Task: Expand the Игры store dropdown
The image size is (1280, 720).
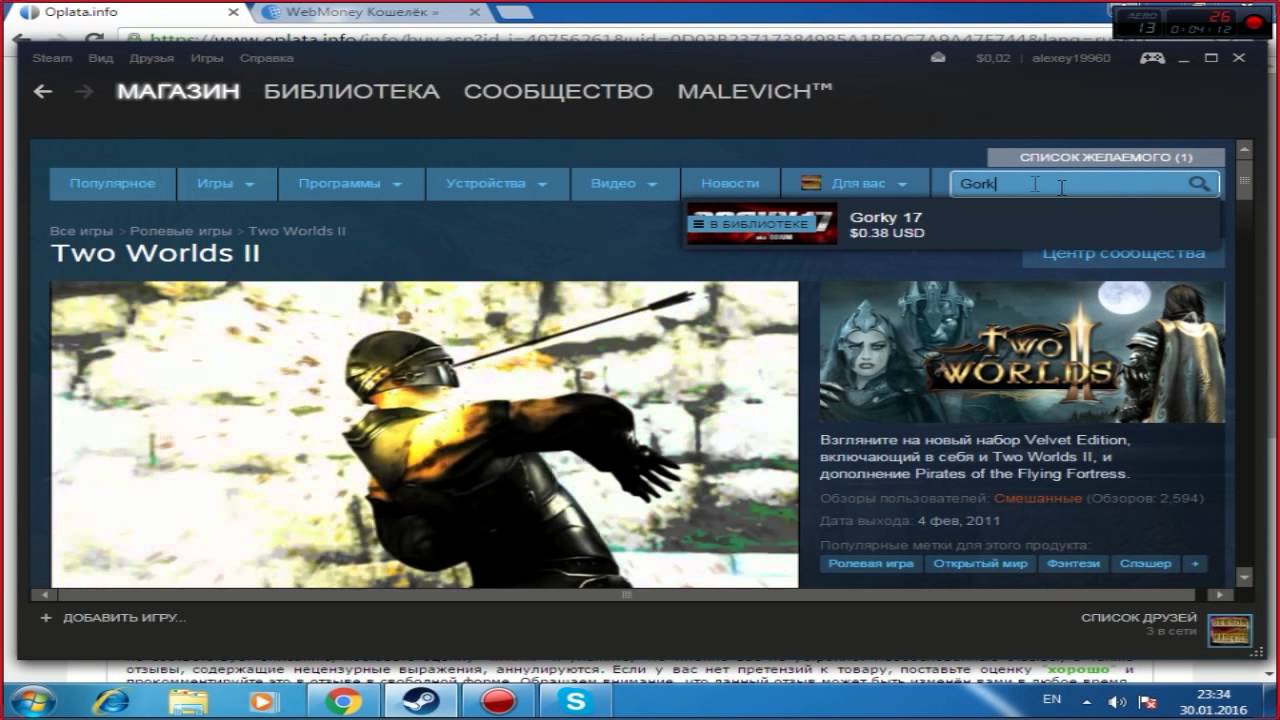Action: [225, 184]
